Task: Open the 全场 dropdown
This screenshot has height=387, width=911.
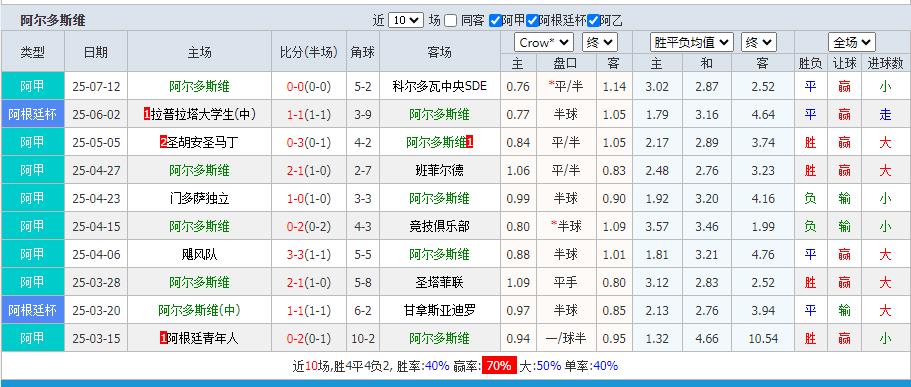Action: click(852, 42)
